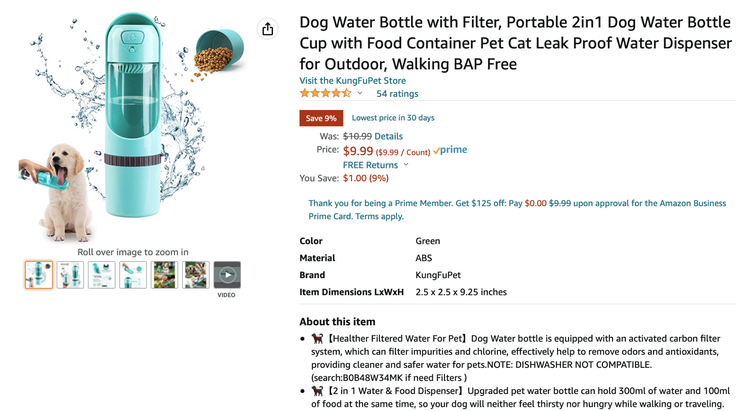Select the fifth product thumbnail
This screenshot has width=750, height=411.
pyautogui.click(x=164, y=275)
